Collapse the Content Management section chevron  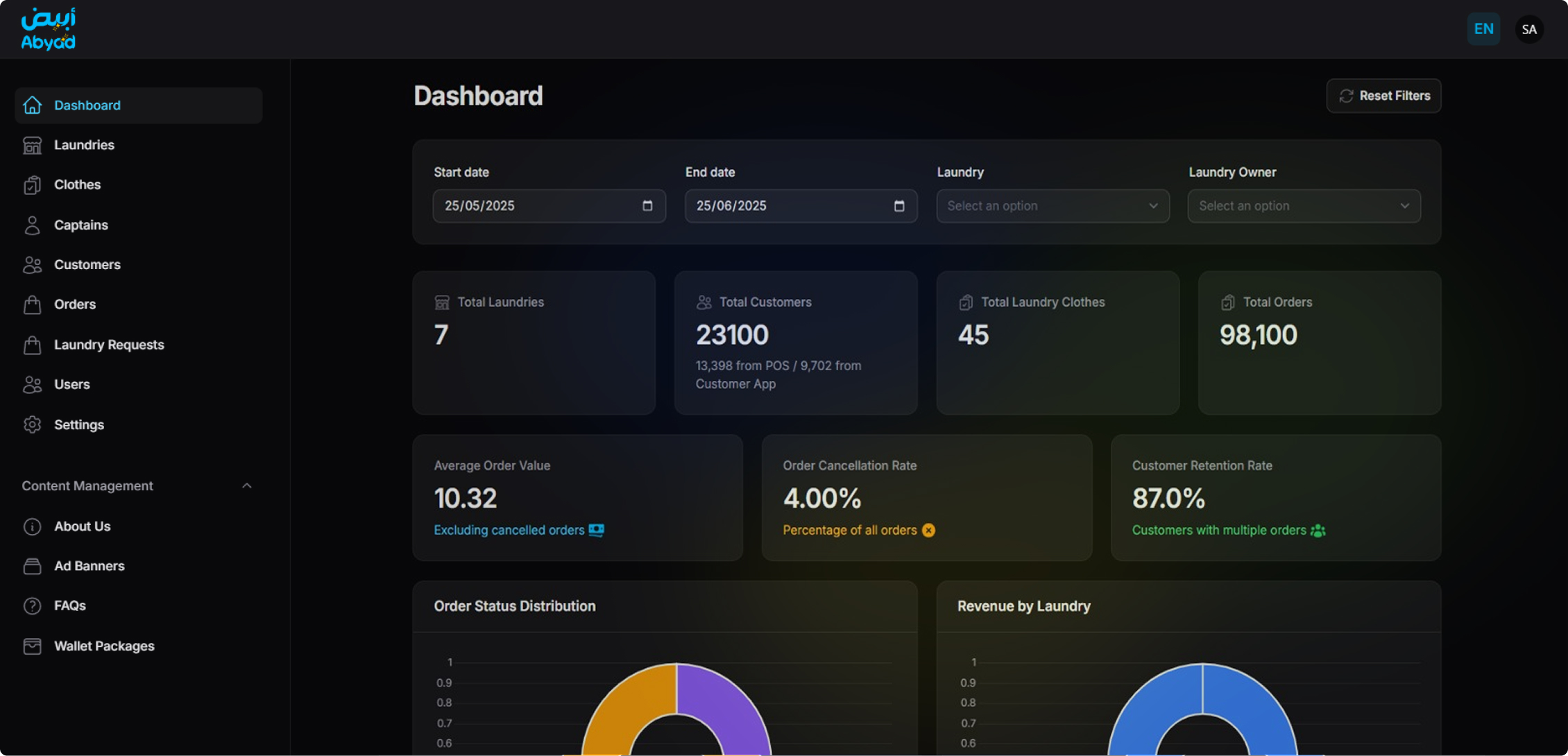(x=247, y=486)
